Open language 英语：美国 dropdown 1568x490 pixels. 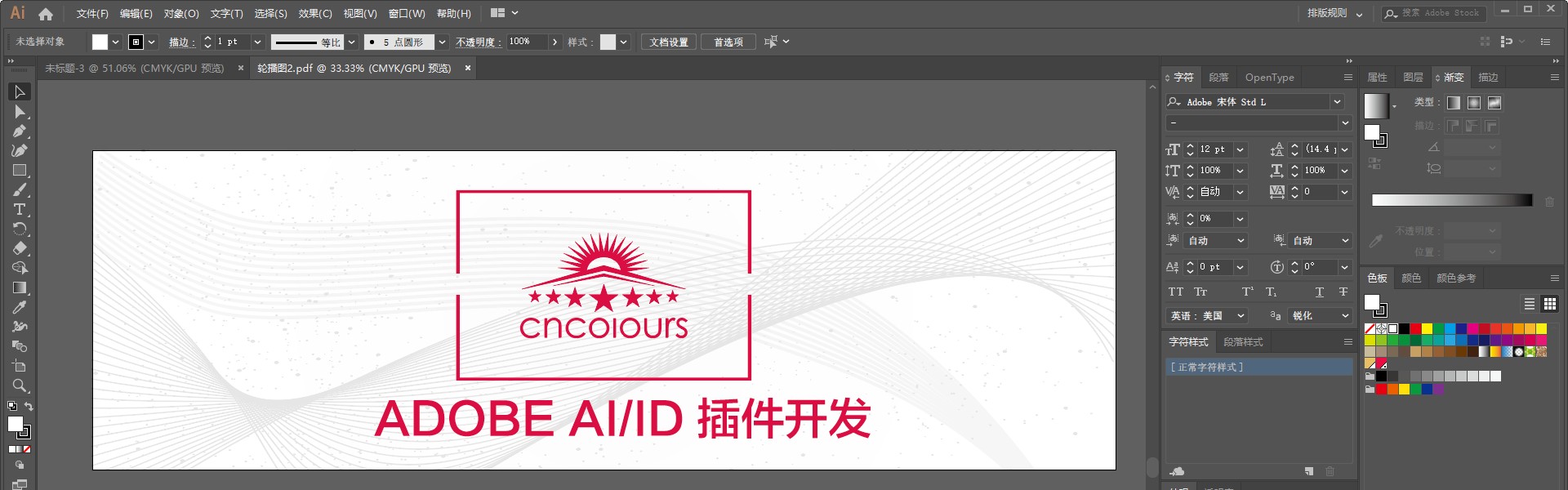(1207, 315)
